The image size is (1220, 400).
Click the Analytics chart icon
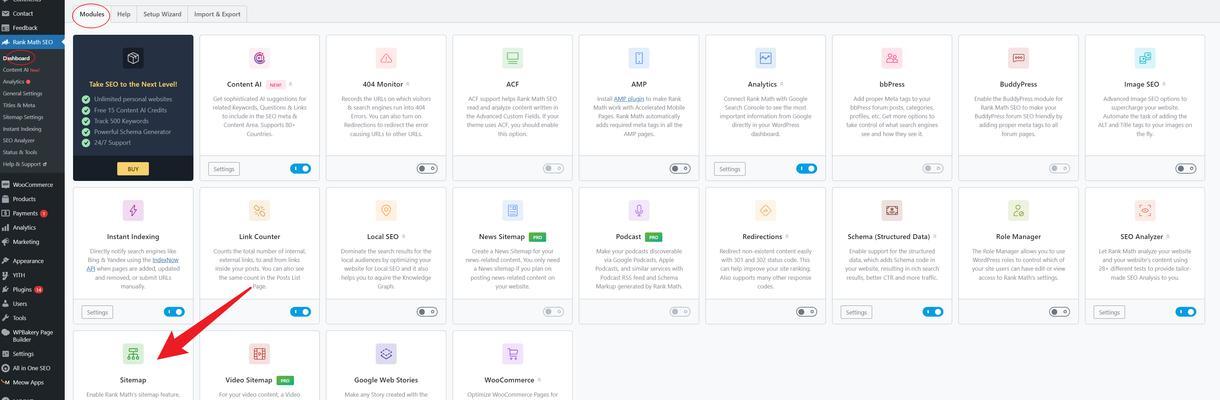[x=765, y=58]
